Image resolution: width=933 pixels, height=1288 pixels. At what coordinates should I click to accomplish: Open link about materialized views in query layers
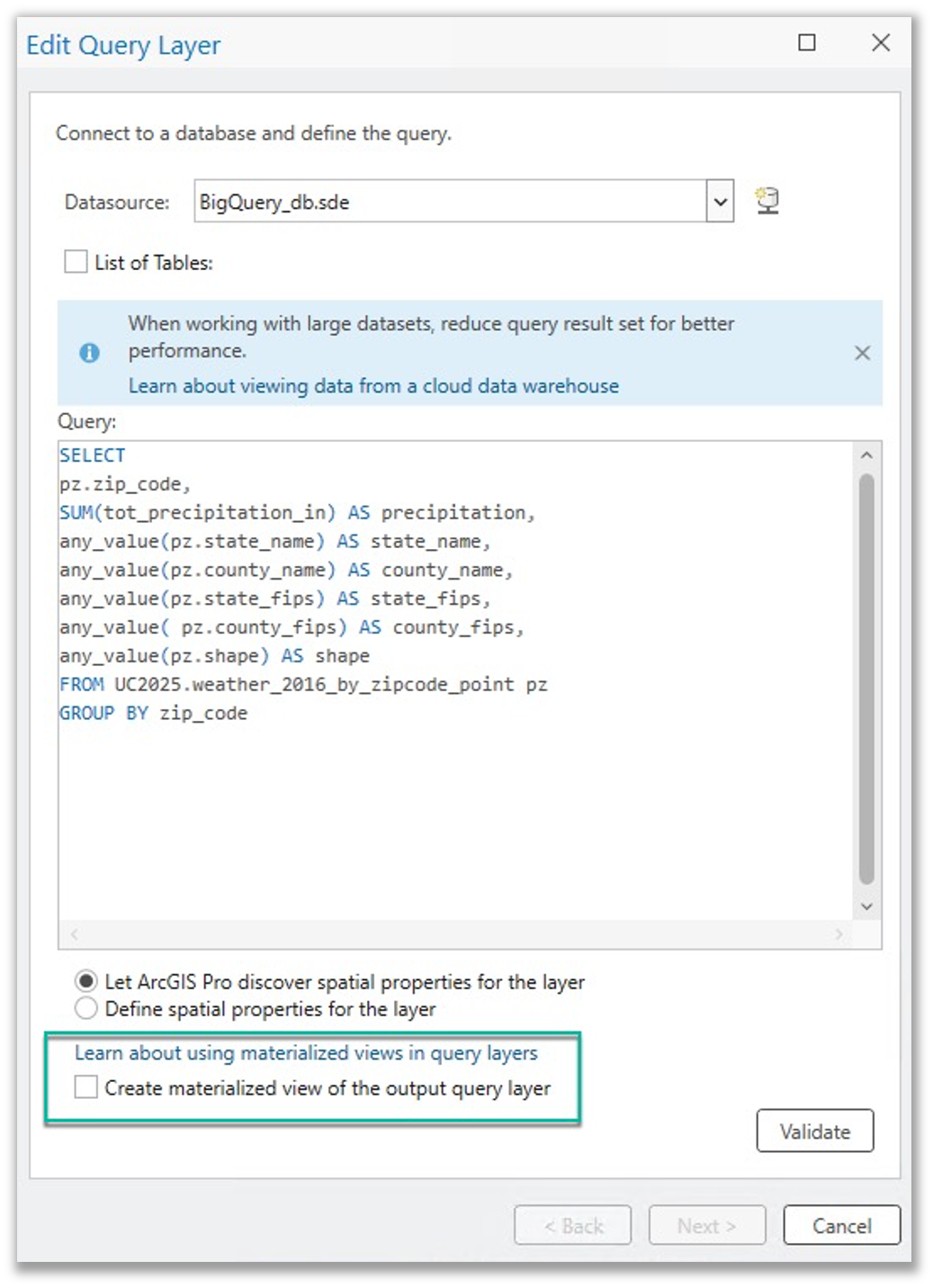(x=306, y=1053)
